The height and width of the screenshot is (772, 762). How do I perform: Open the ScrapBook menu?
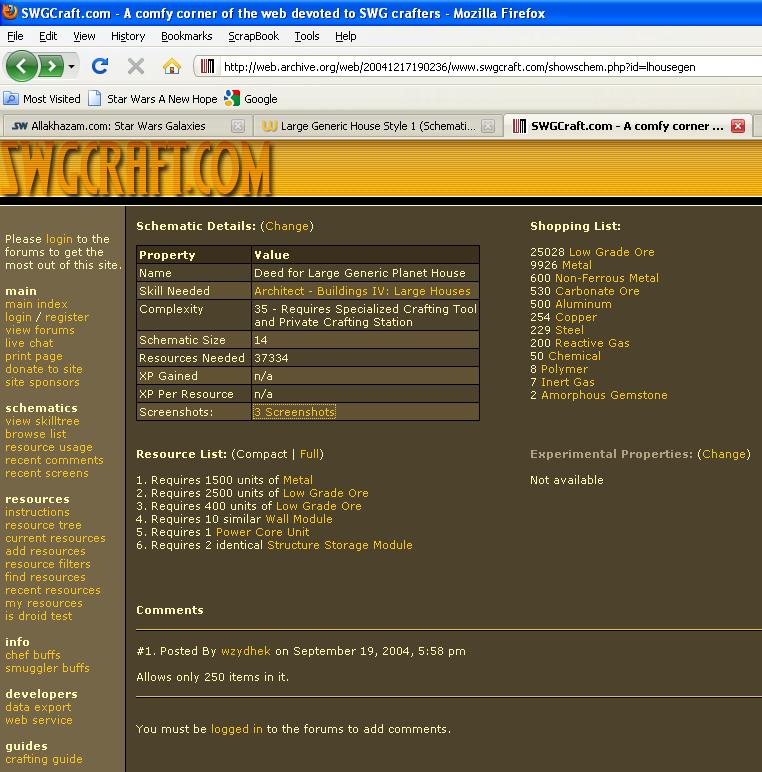[253, 36]
